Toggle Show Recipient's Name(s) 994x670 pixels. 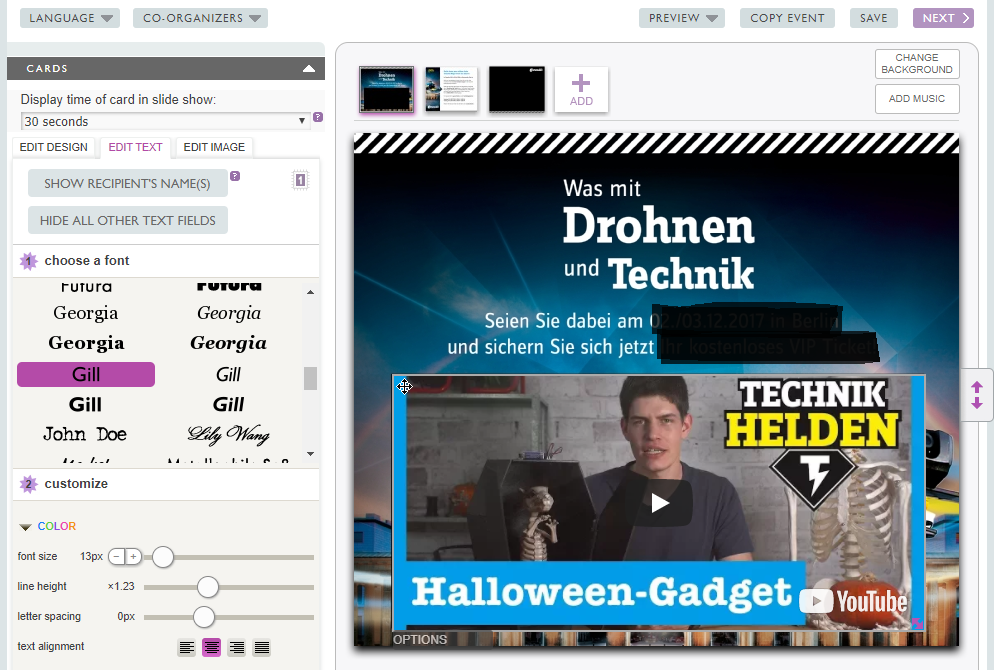[x=127, y=183]
